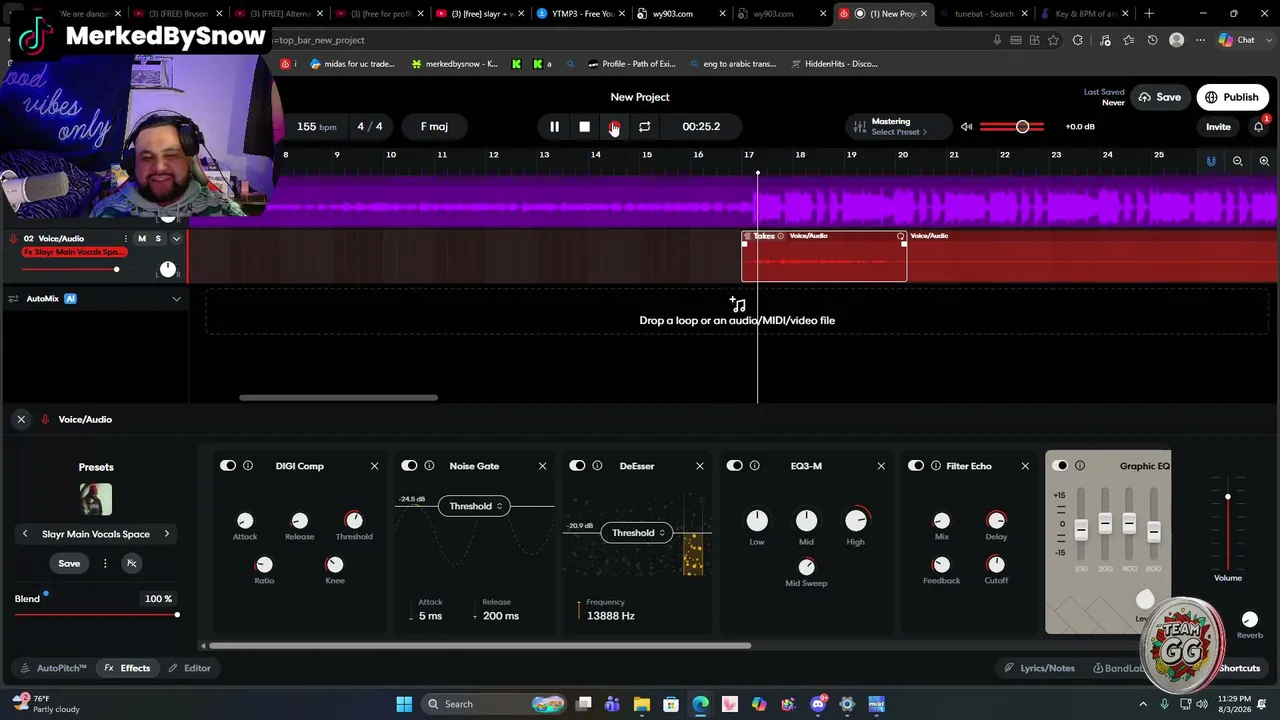1280x720 pixels.
Task: Show Filter Echo info
Action: 936,466
